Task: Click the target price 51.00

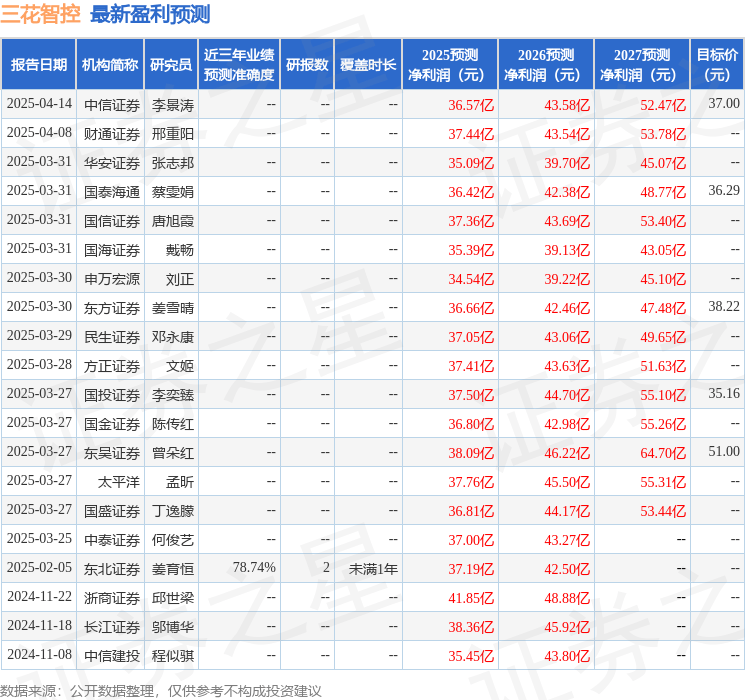Action: [x=724, y=451]
